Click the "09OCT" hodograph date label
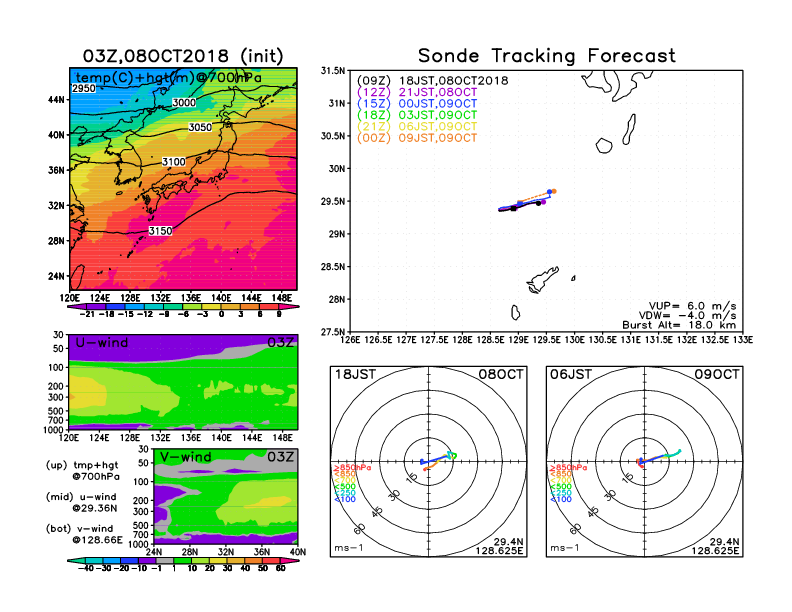The image size is (792, 612). pos(717,375)
